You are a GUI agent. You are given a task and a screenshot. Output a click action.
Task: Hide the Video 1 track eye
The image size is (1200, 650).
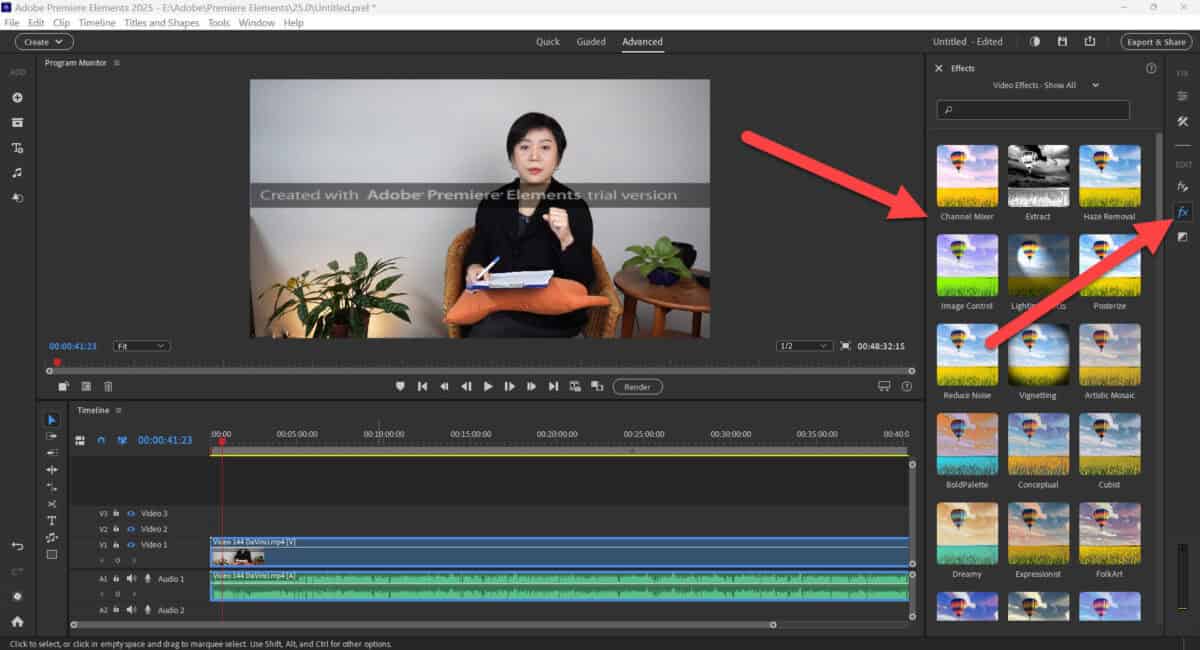(x=130, y=545)
